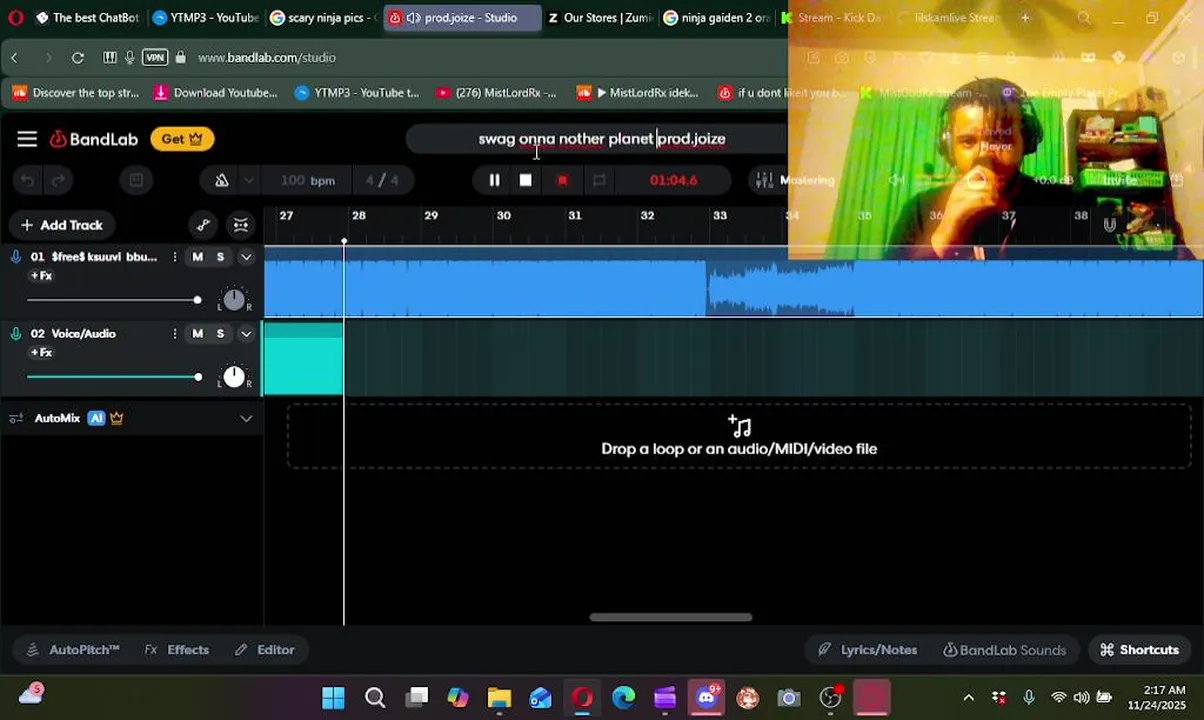
Task: Click the BandLab logo
Action: (94, 139)
